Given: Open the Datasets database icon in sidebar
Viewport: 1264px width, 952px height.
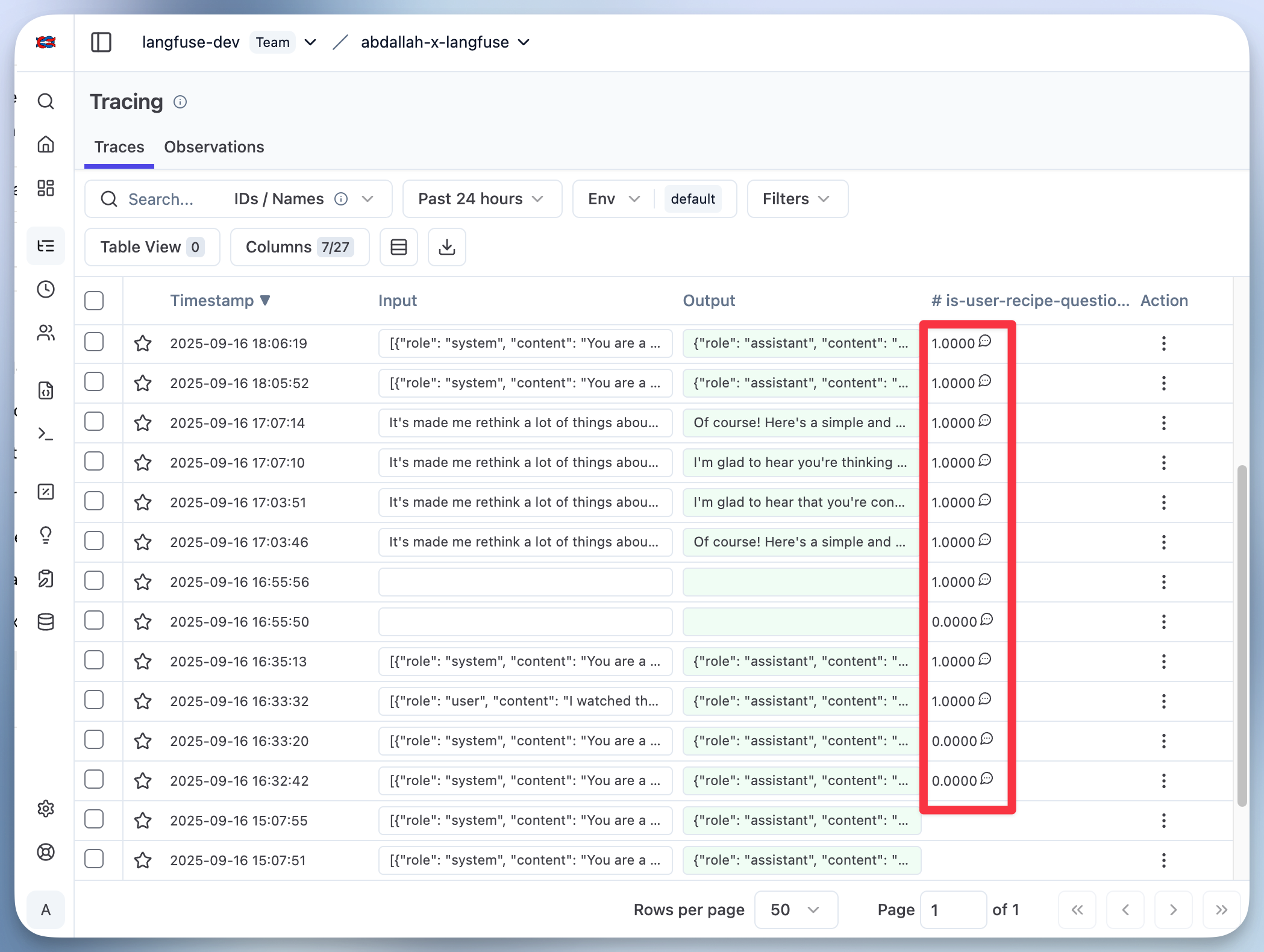Looking at the screenshot, I should (x=46, y=622).
